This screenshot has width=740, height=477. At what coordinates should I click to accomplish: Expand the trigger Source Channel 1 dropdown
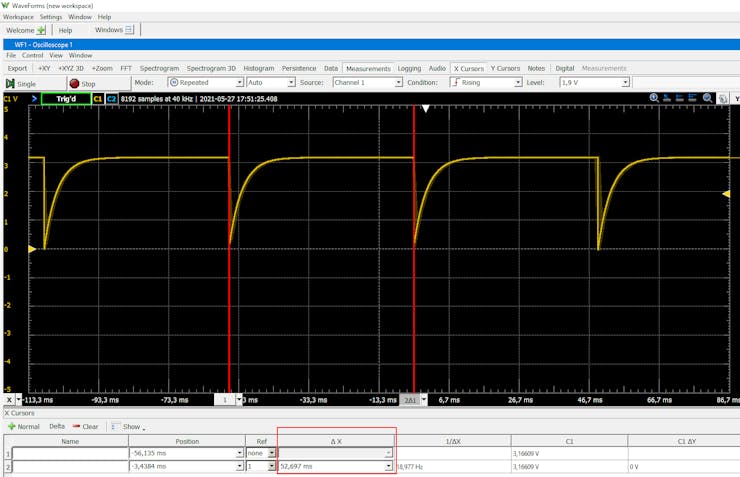click(366, 83)
